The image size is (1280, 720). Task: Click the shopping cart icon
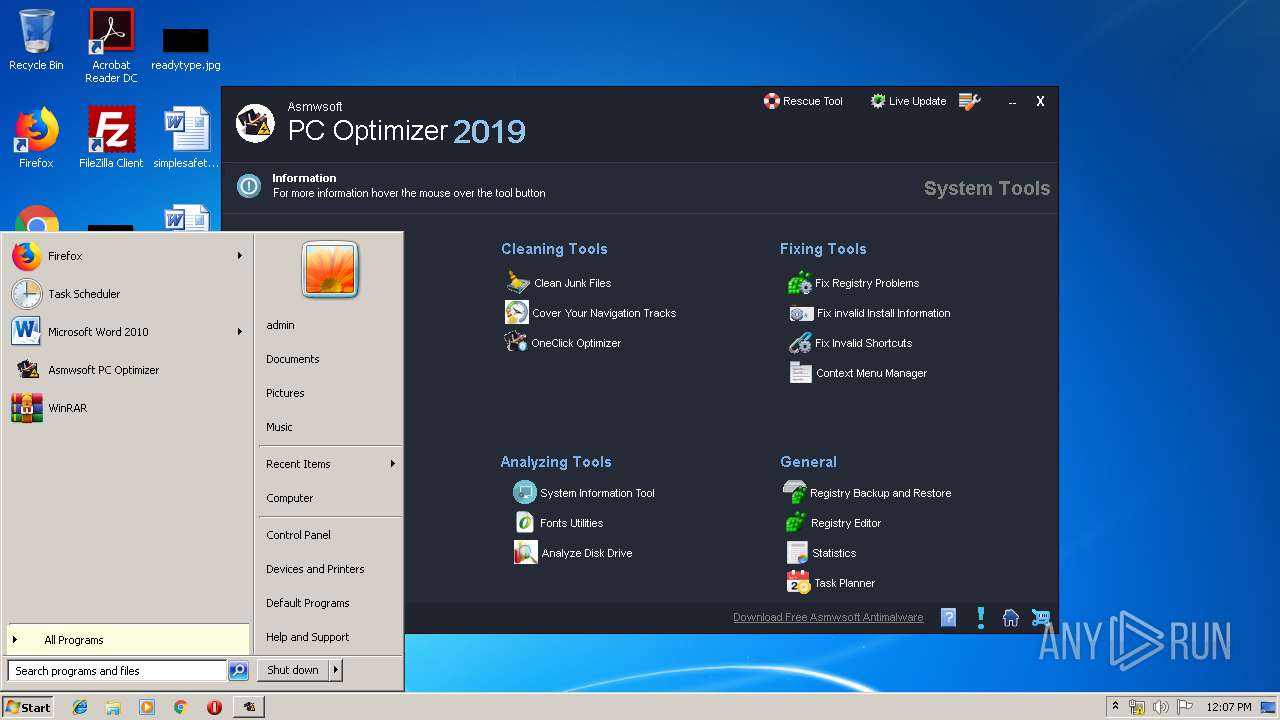(1041, 618)
